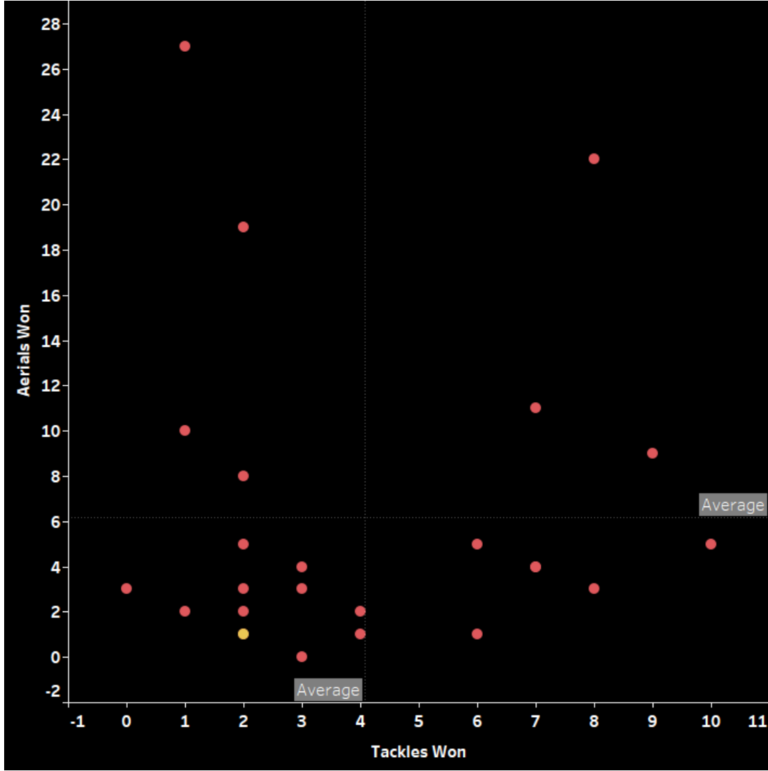
Task: Click the point at 8 tackles, 3 aerials
Action: pyautogui.click(x=594, y=588)
